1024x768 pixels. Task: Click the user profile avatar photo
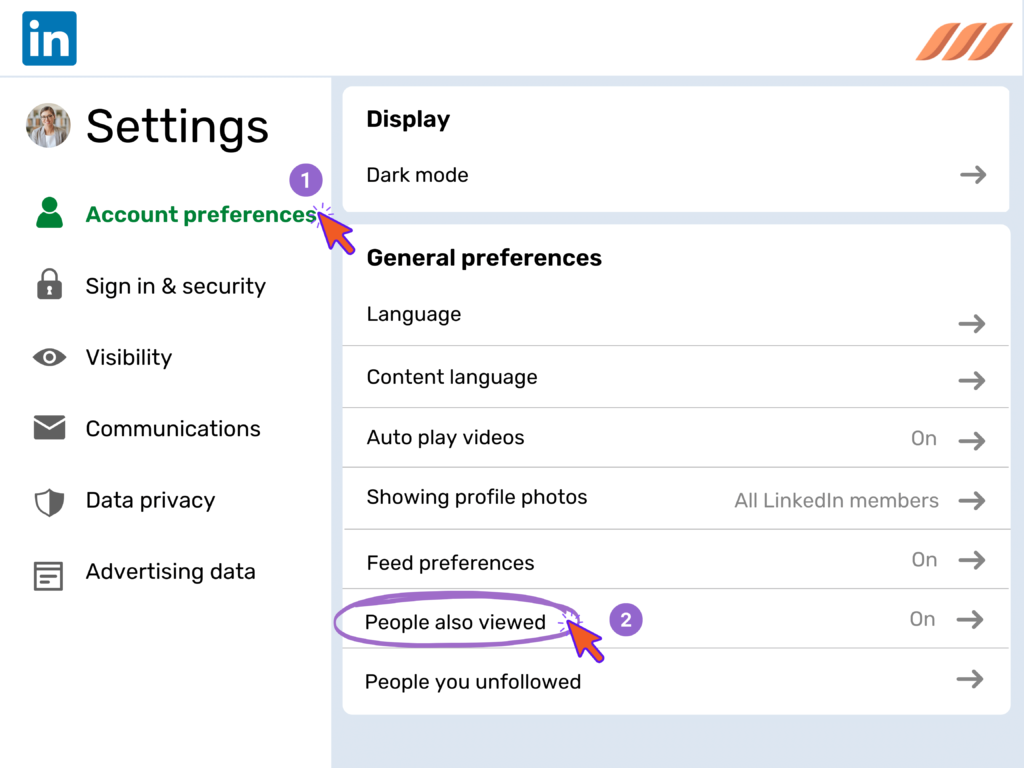47,124
